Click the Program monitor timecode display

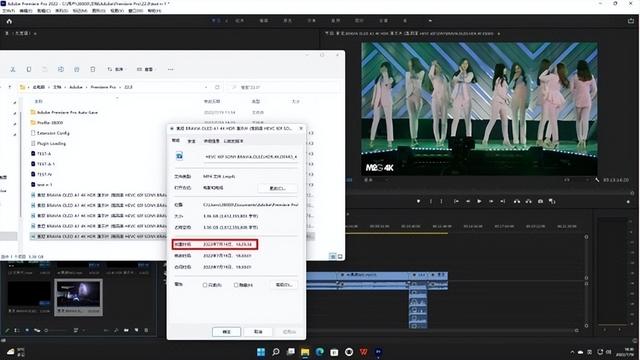616,180
